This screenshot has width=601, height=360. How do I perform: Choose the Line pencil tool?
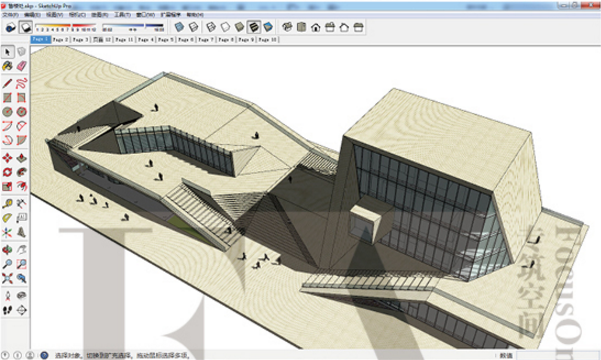click(7, 83)
